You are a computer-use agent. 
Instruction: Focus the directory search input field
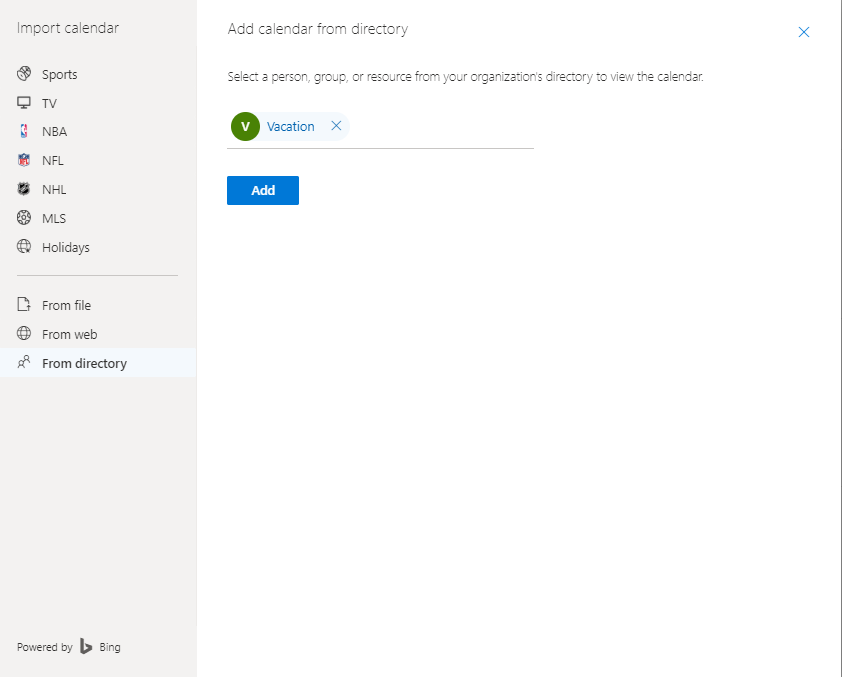440,127
